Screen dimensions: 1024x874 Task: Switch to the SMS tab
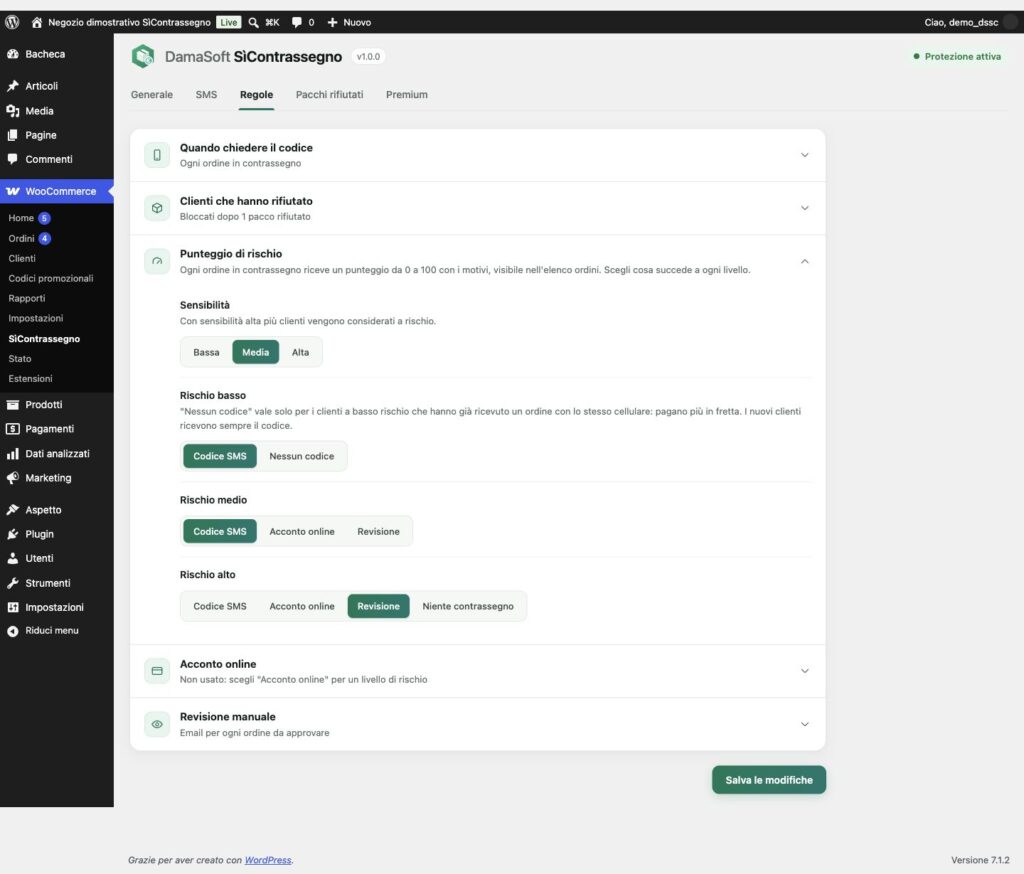(206, 95)
